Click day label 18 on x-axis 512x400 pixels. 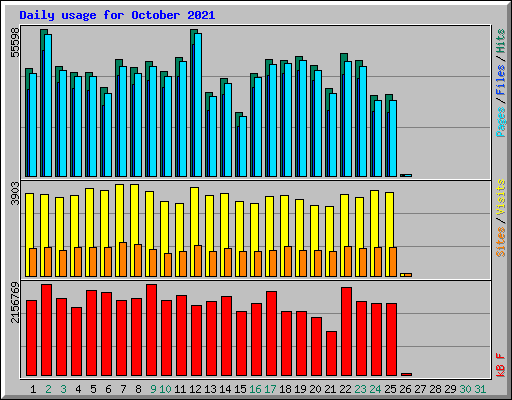[285, 389]
